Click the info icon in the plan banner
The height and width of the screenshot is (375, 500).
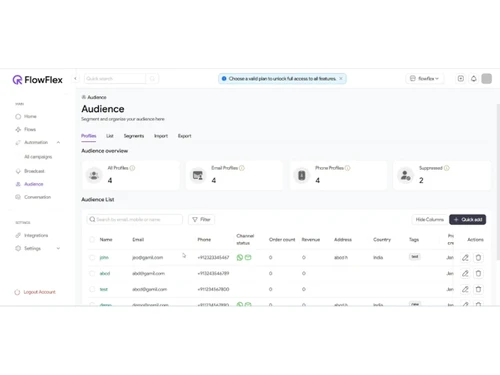point(224,79)
